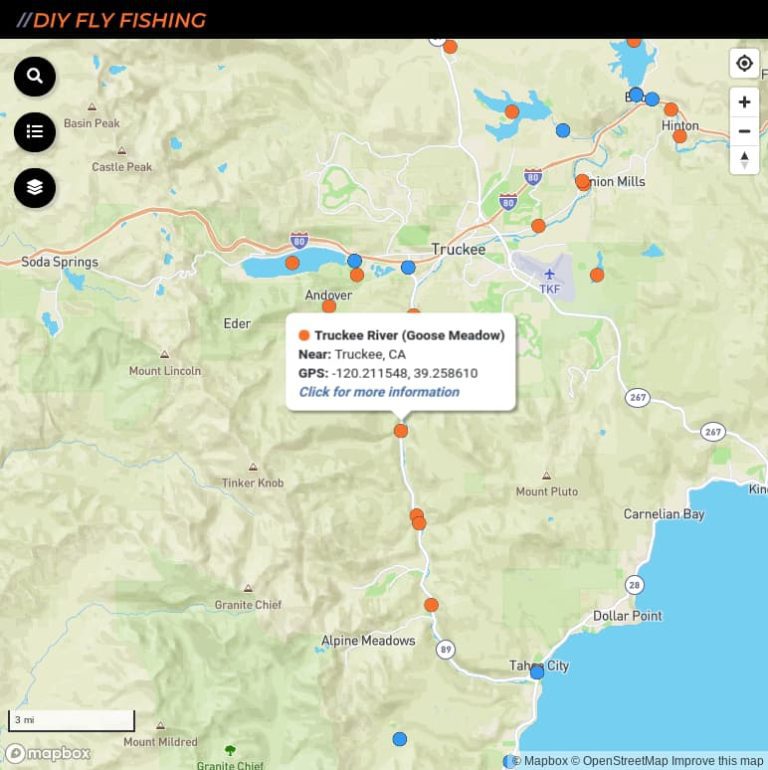Click orange marker on the lake near Andover
Viewport: 768px width, 770px height.
292,263
